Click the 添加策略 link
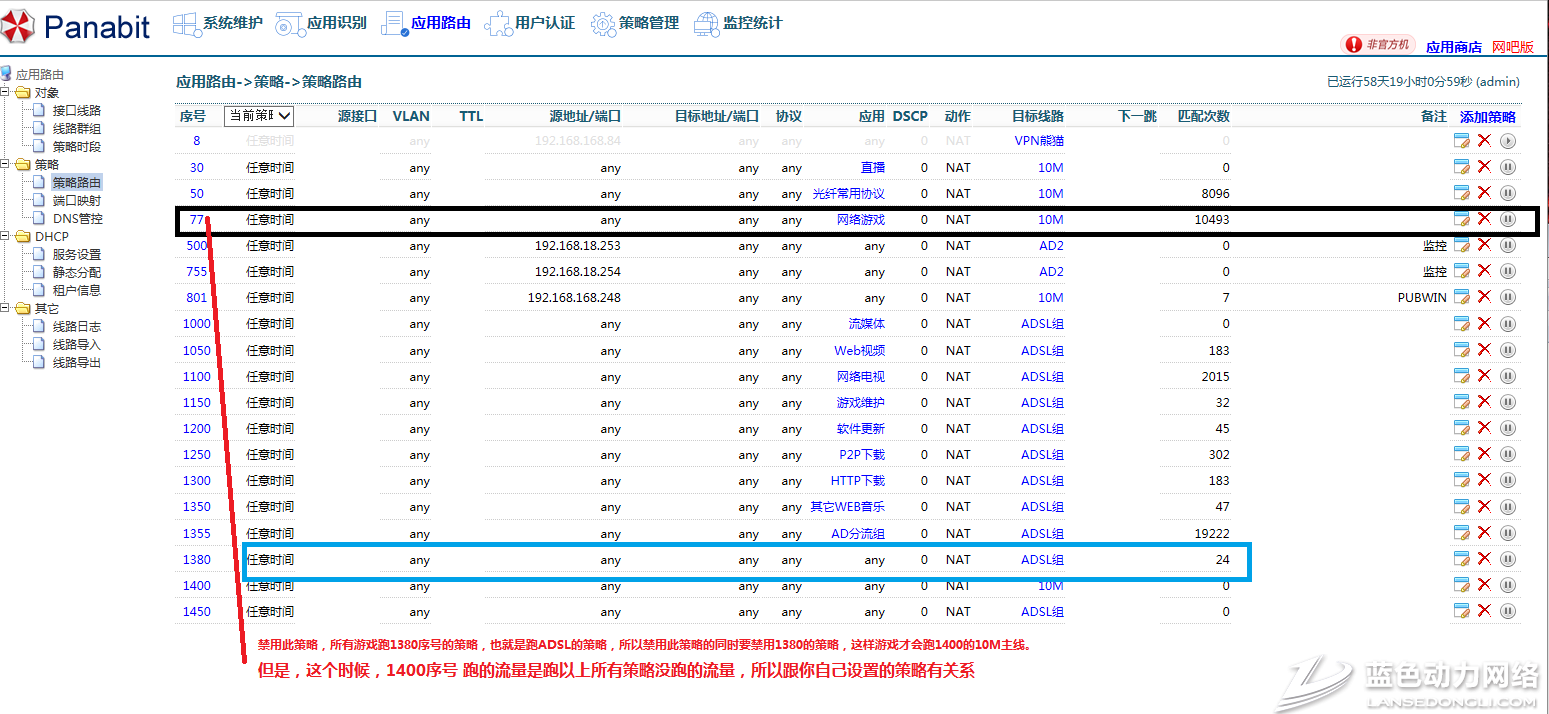This screenshot has width=1549, height=714. coord(1487,117)
